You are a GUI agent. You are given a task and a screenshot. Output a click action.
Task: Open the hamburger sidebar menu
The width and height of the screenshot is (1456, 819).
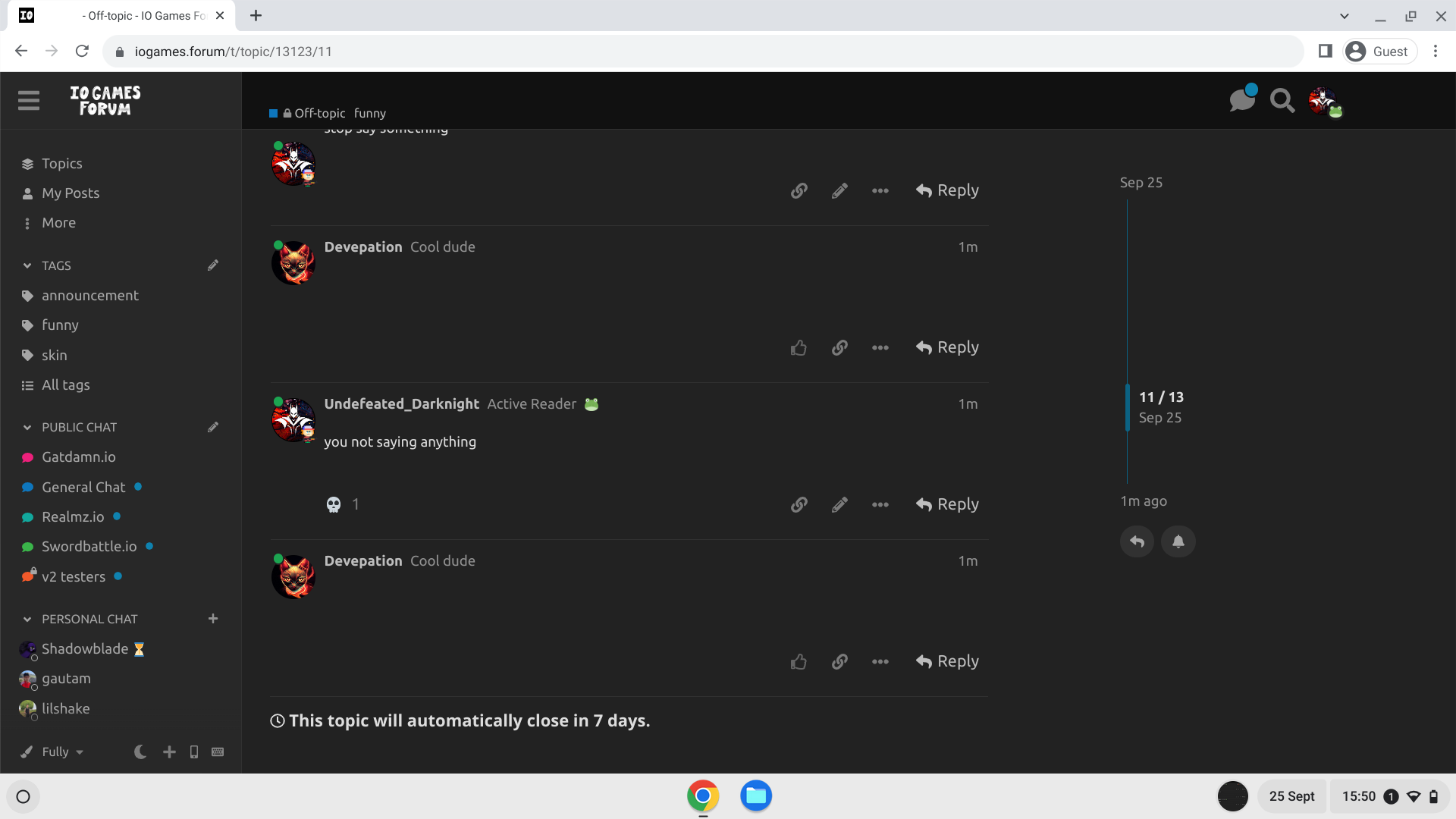(29, 100)
